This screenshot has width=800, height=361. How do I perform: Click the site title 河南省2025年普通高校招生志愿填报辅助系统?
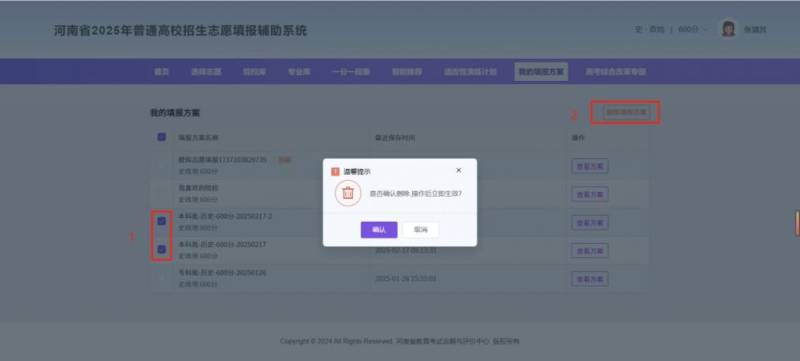tap(181, 31)
